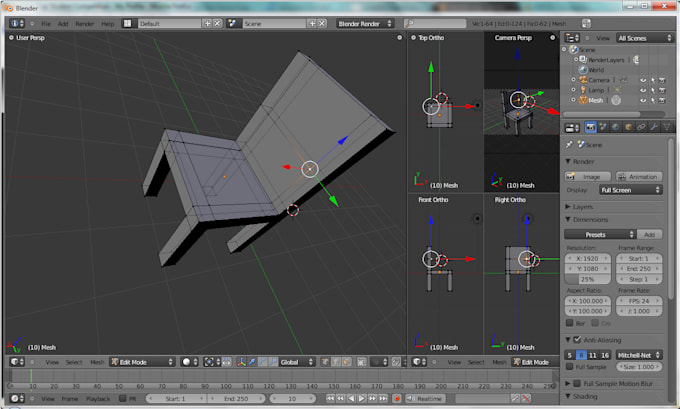Open the Info editor type icon
Viewport: 680px width, 409px height.
[x=17, y=23]
